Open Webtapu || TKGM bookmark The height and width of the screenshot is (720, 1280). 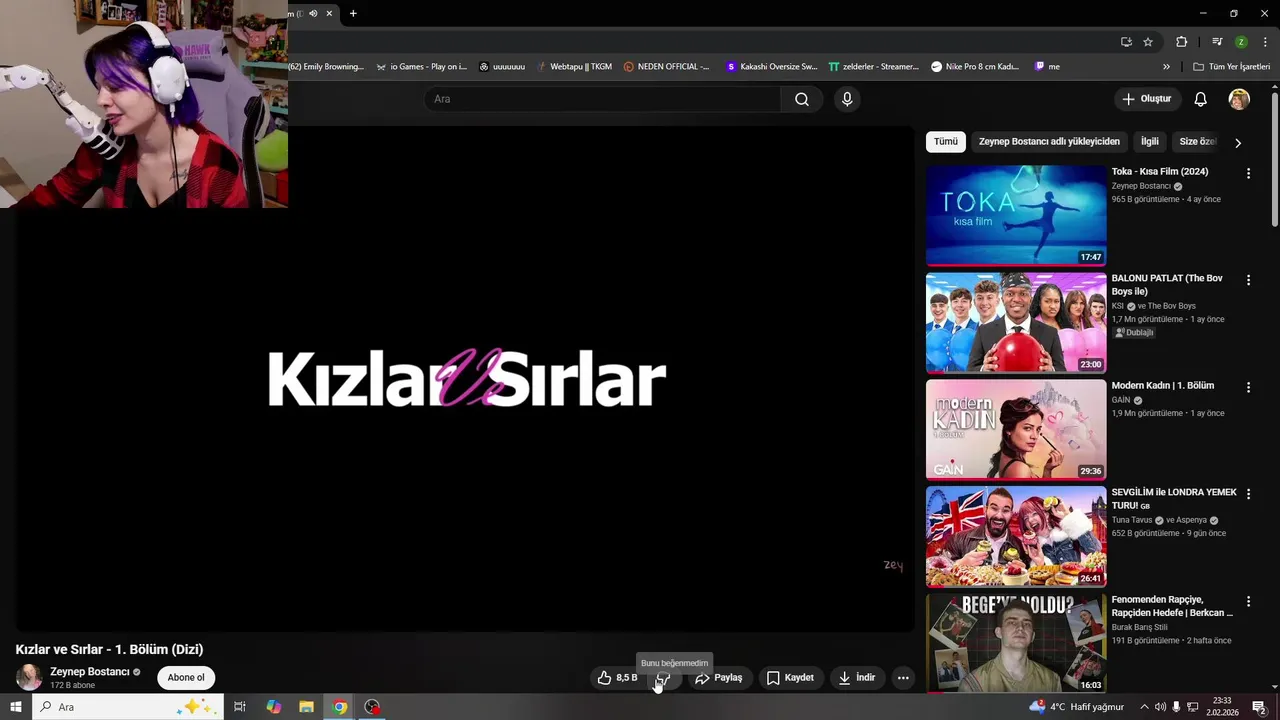click(x=574, y=67)
